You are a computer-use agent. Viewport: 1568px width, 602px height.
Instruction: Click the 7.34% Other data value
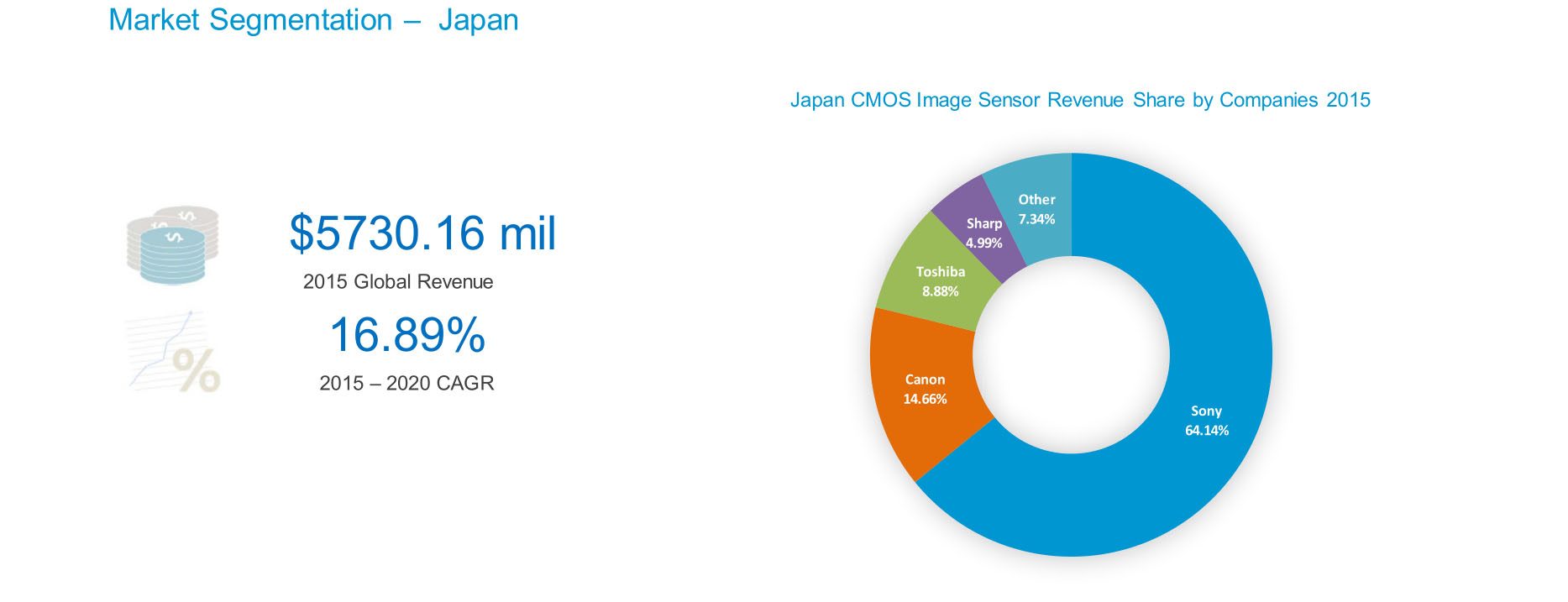1036,219
